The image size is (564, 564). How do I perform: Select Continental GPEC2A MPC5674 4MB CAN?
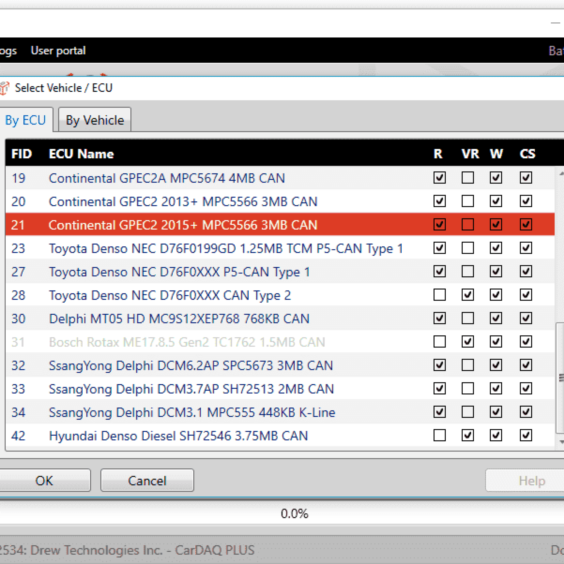(280, 178)
